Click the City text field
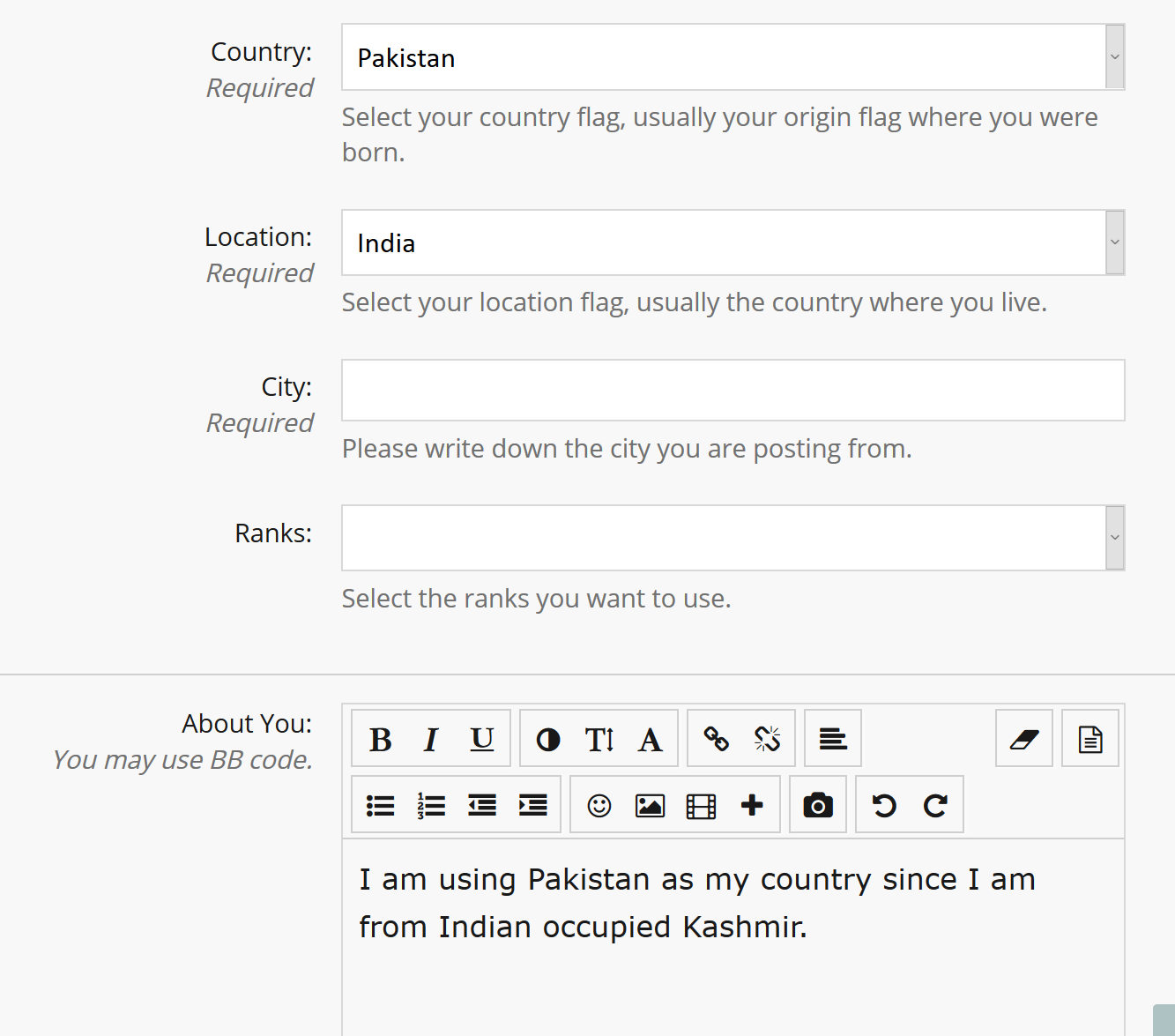 coord(733,391)
